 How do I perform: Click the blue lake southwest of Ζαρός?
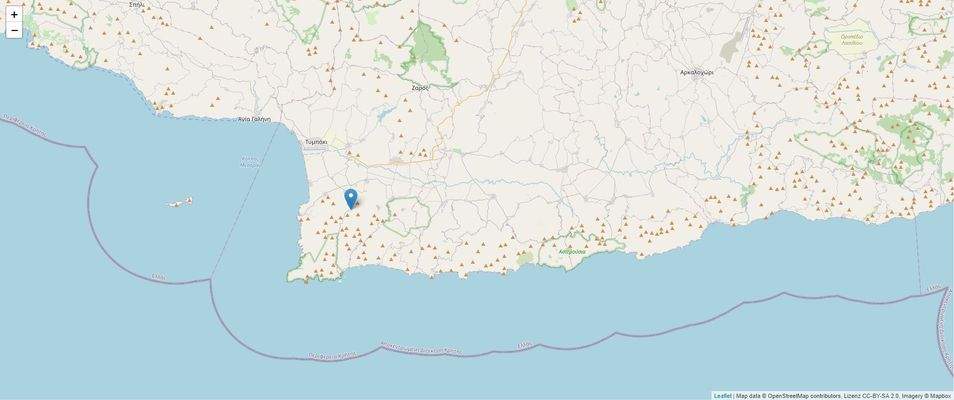(383, 114)
